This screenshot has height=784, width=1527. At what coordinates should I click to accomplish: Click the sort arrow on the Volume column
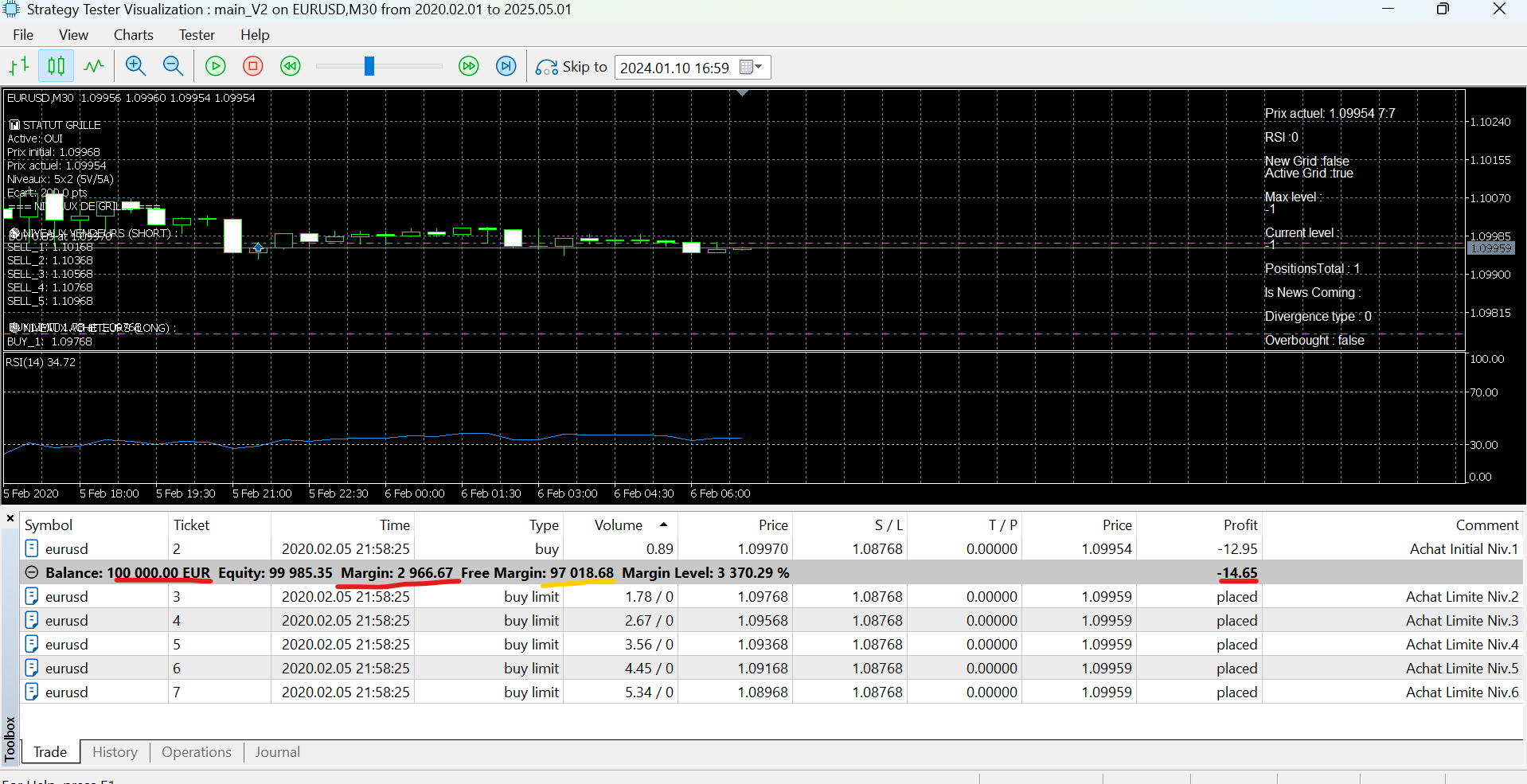coord(663,525)
